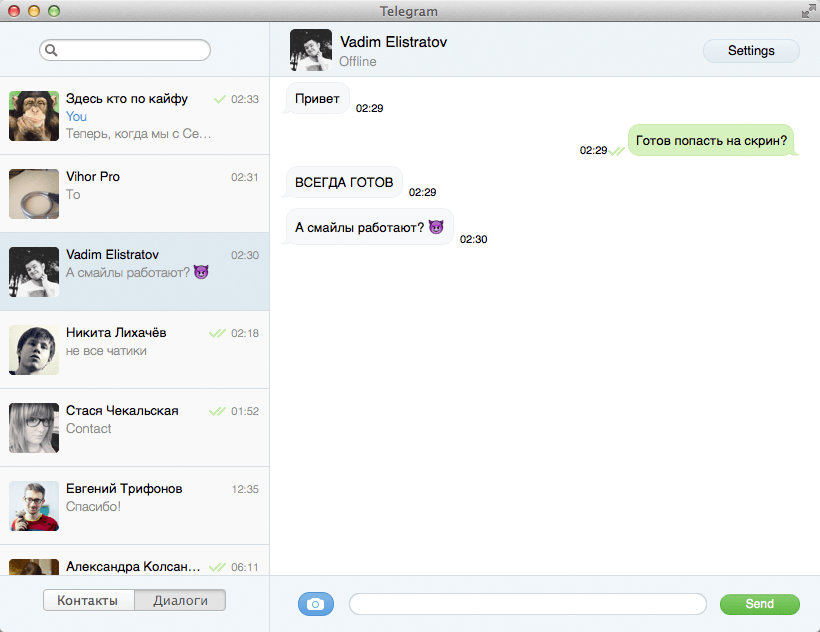Image resolution: width=820 pixels, height=632 pixels.
Task: Click the read checkmarks beside Готов попасть на скрин?
Action: pos(617,151)
